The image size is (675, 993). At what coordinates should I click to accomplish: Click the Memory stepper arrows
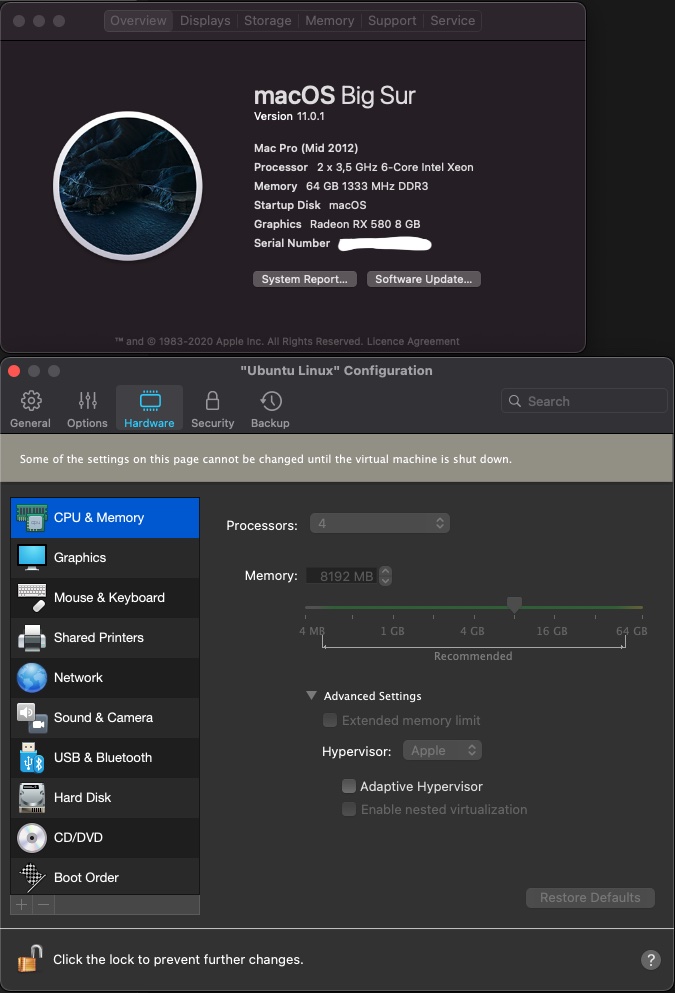coord(386,576)
